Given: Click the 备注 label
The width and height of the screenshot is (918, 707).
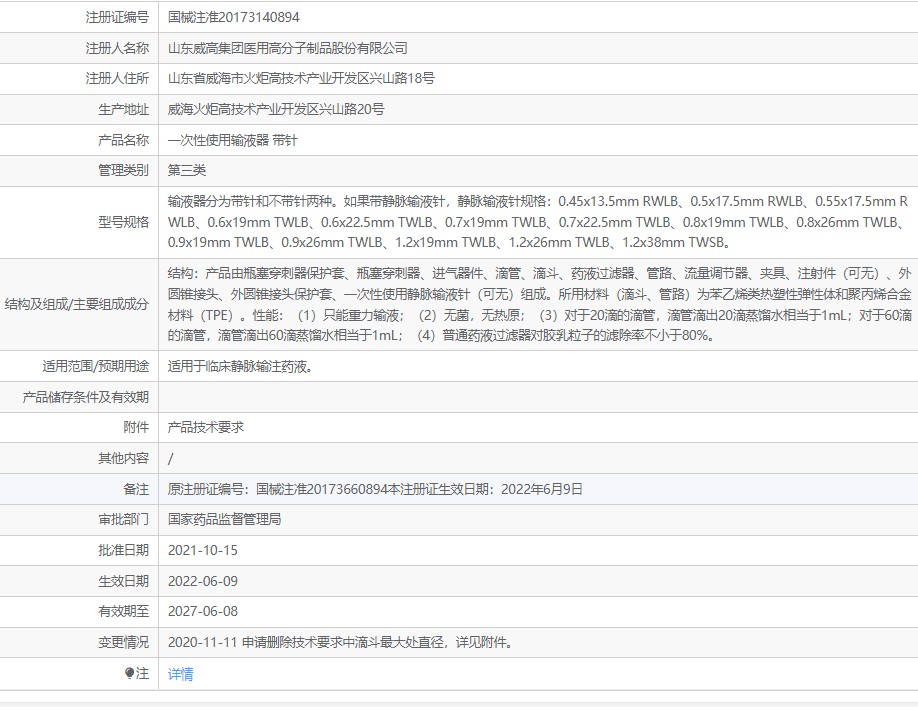Looking at the screenshot, I should coord(136,489).
